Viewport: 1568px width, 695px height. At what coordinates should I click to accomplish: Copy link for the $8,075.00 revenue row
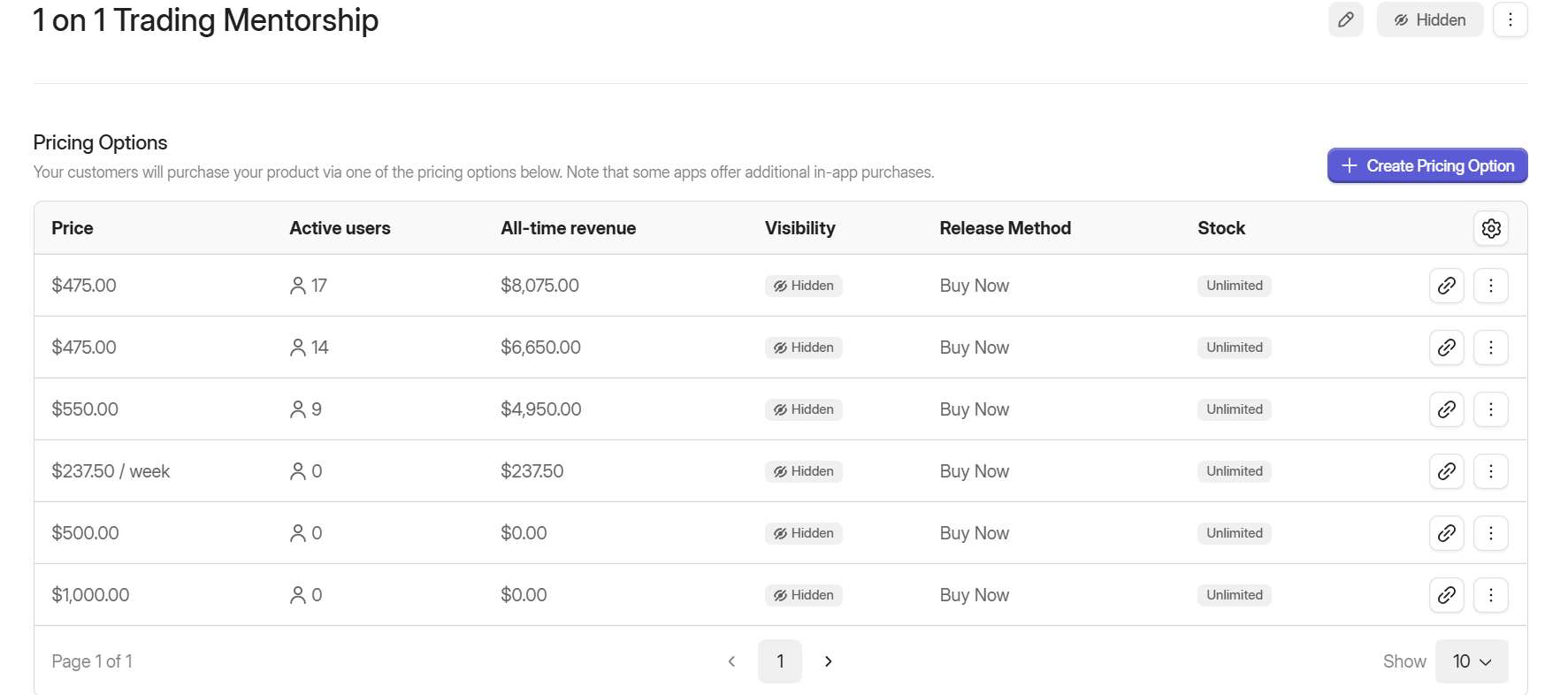pyautogui.click(x=1446, y=286)
